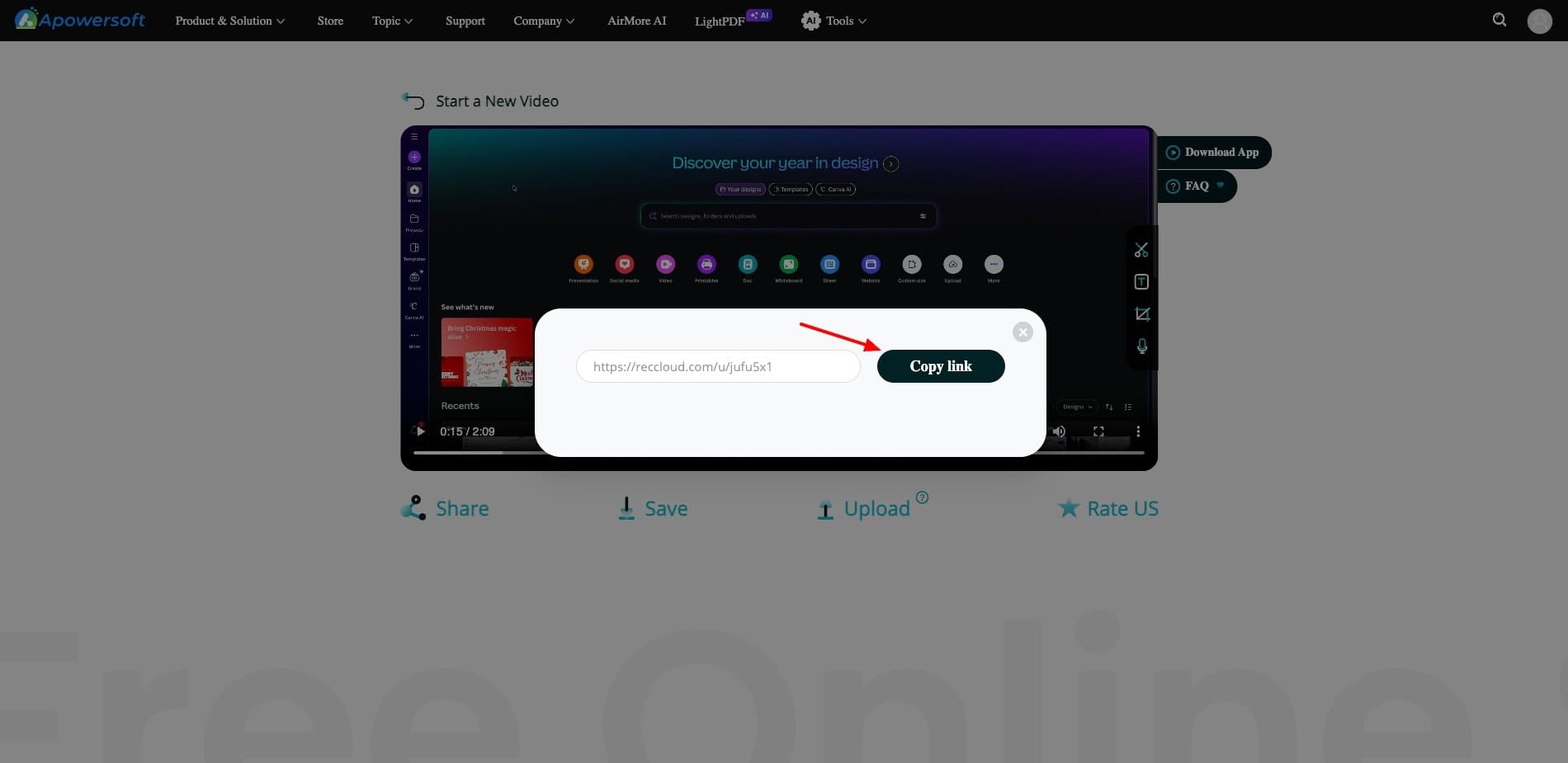Open LightPDF AI link
The image size is (1568, 763).
coord(733,20)
